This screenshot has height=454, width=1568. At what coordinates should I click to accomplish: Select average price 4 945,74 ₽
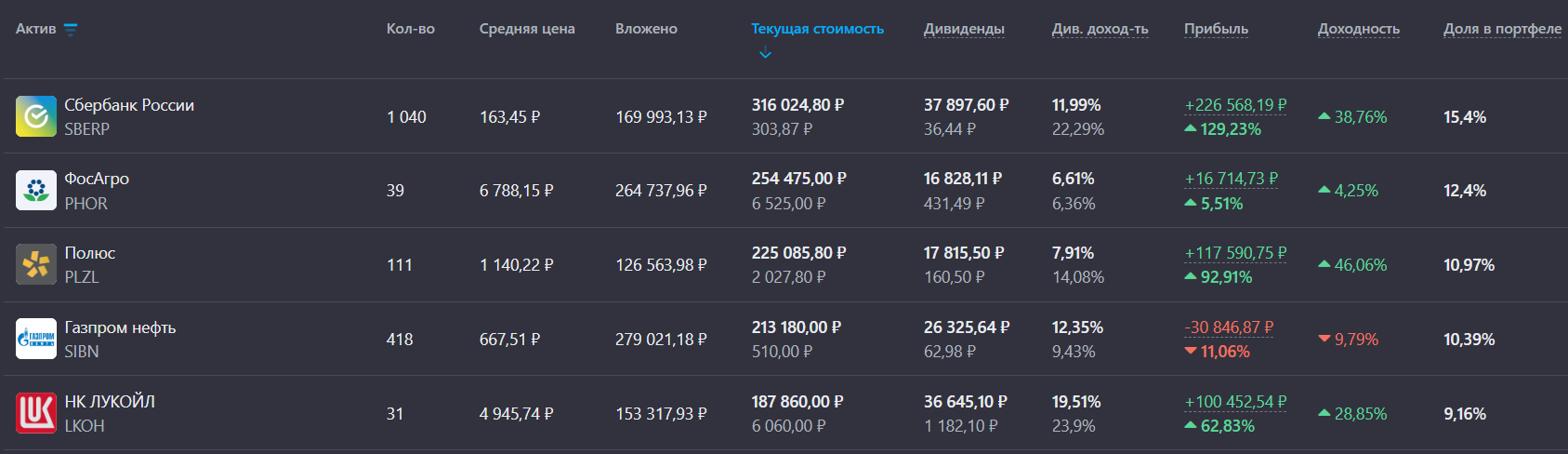(x=516, y=414)
